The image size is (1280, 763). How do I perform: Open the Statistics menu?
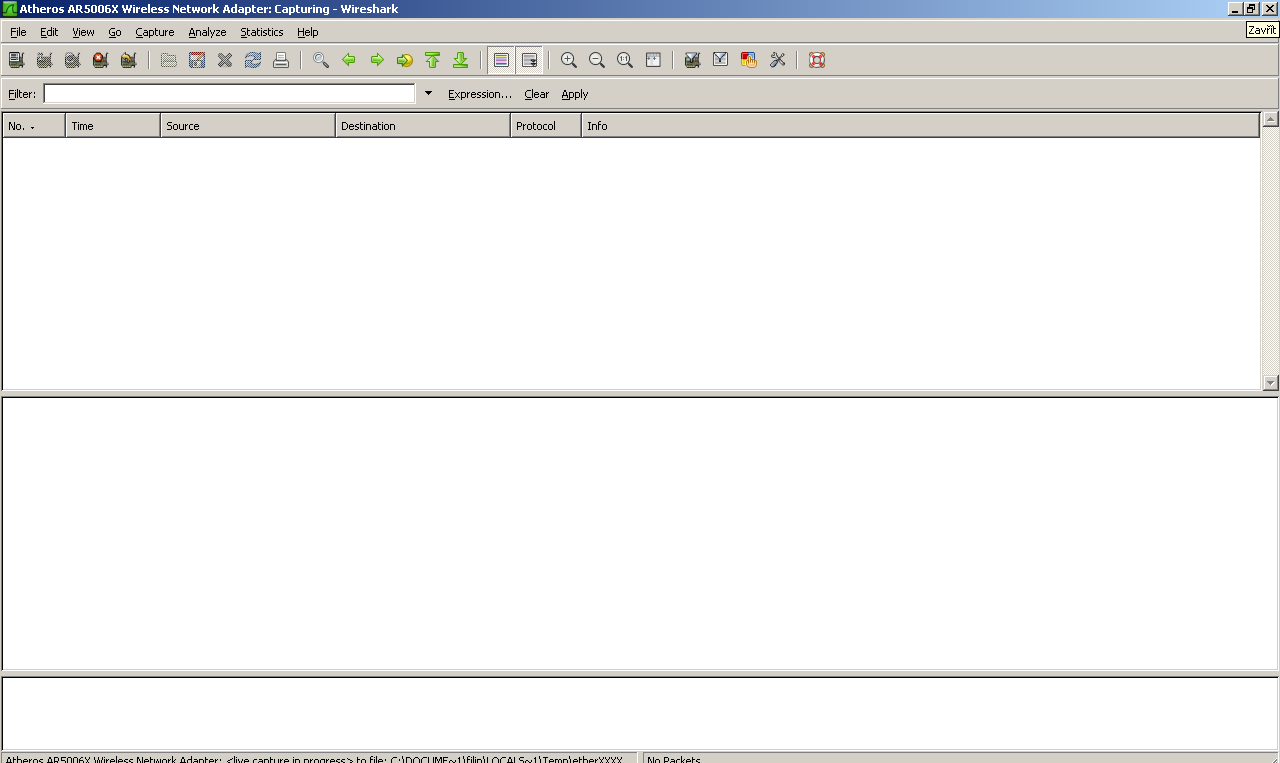262,32
